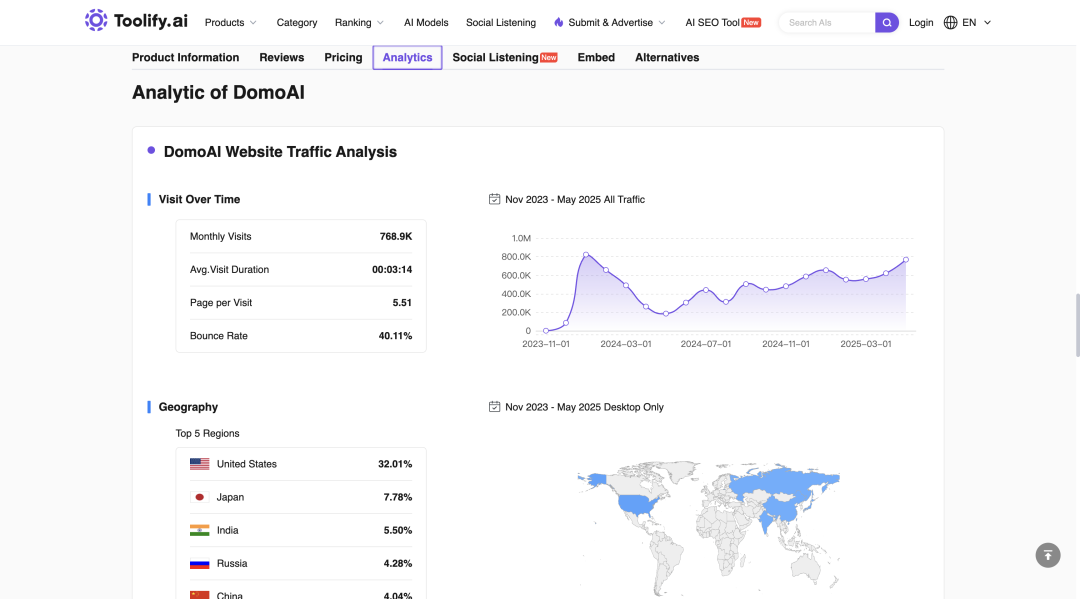The image size is (1080, 599).
Task: Open the Submit & Advertise dropdown chevron
Action: coord(662,23)
